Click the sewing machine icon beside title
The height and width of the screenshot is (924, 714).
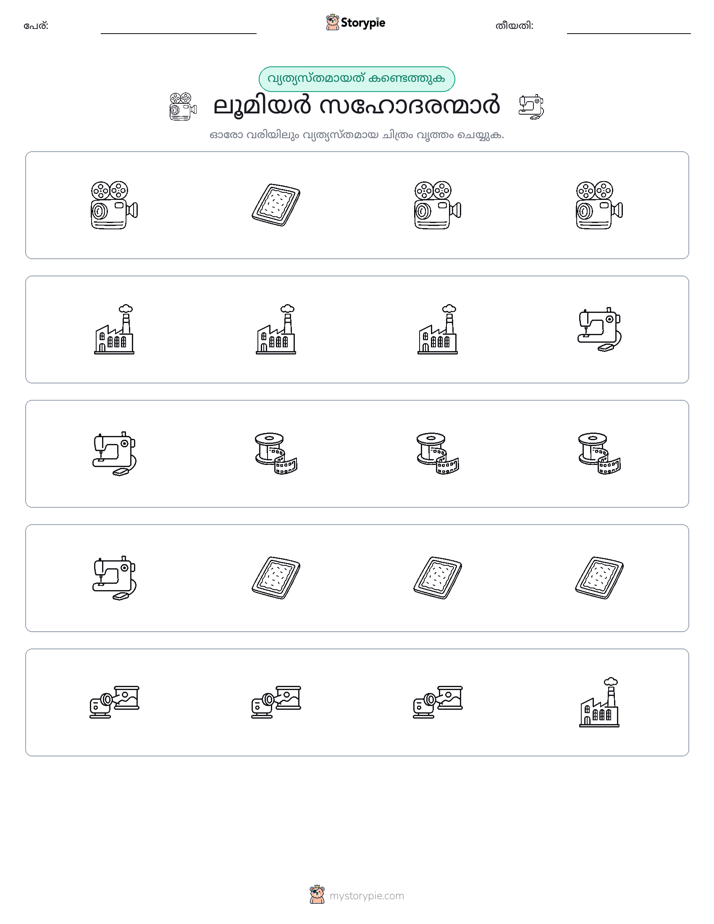tap(531, 107)
